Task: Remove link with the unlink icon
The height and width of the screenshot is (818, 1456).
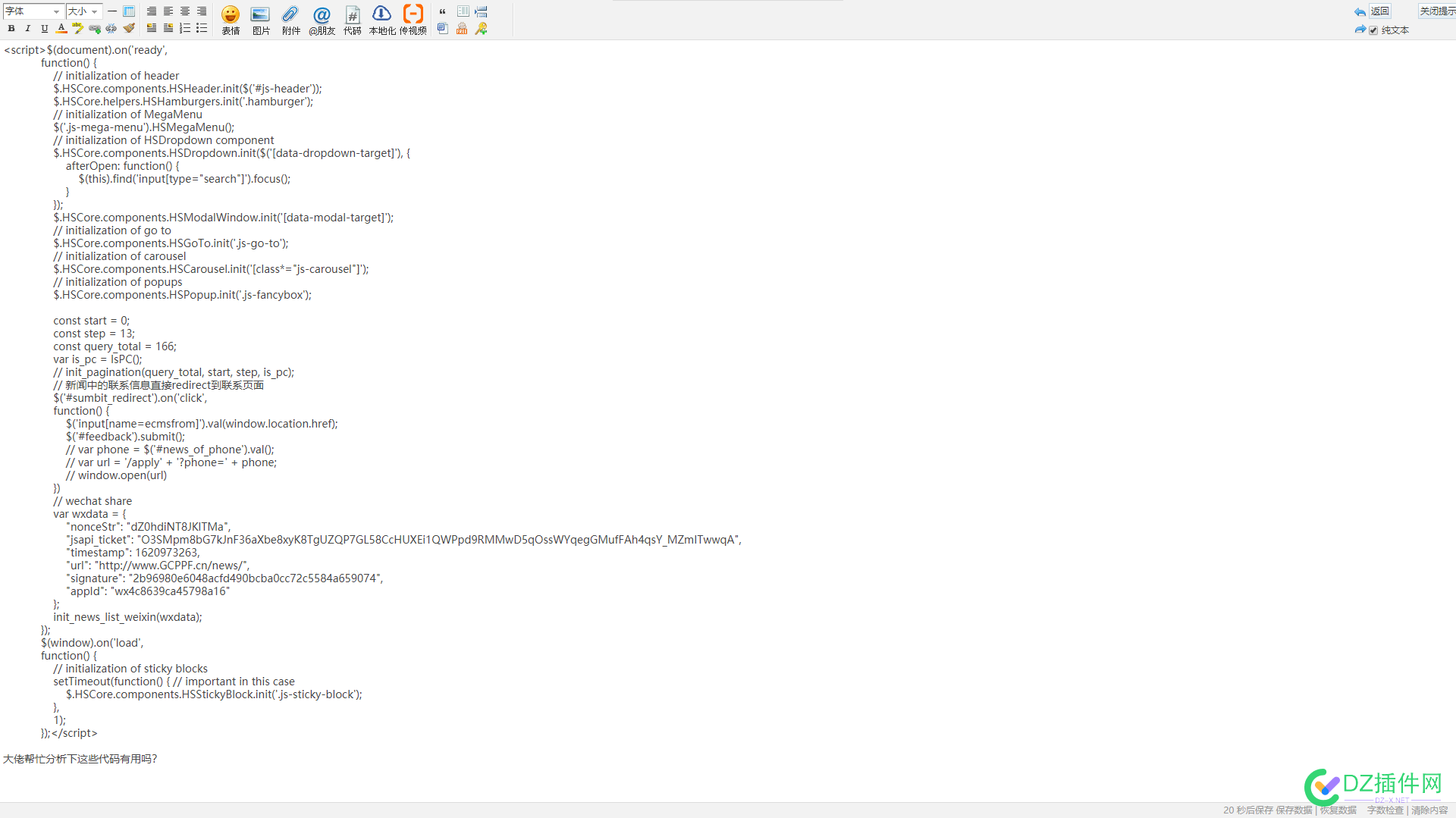Action: (111, 28)
